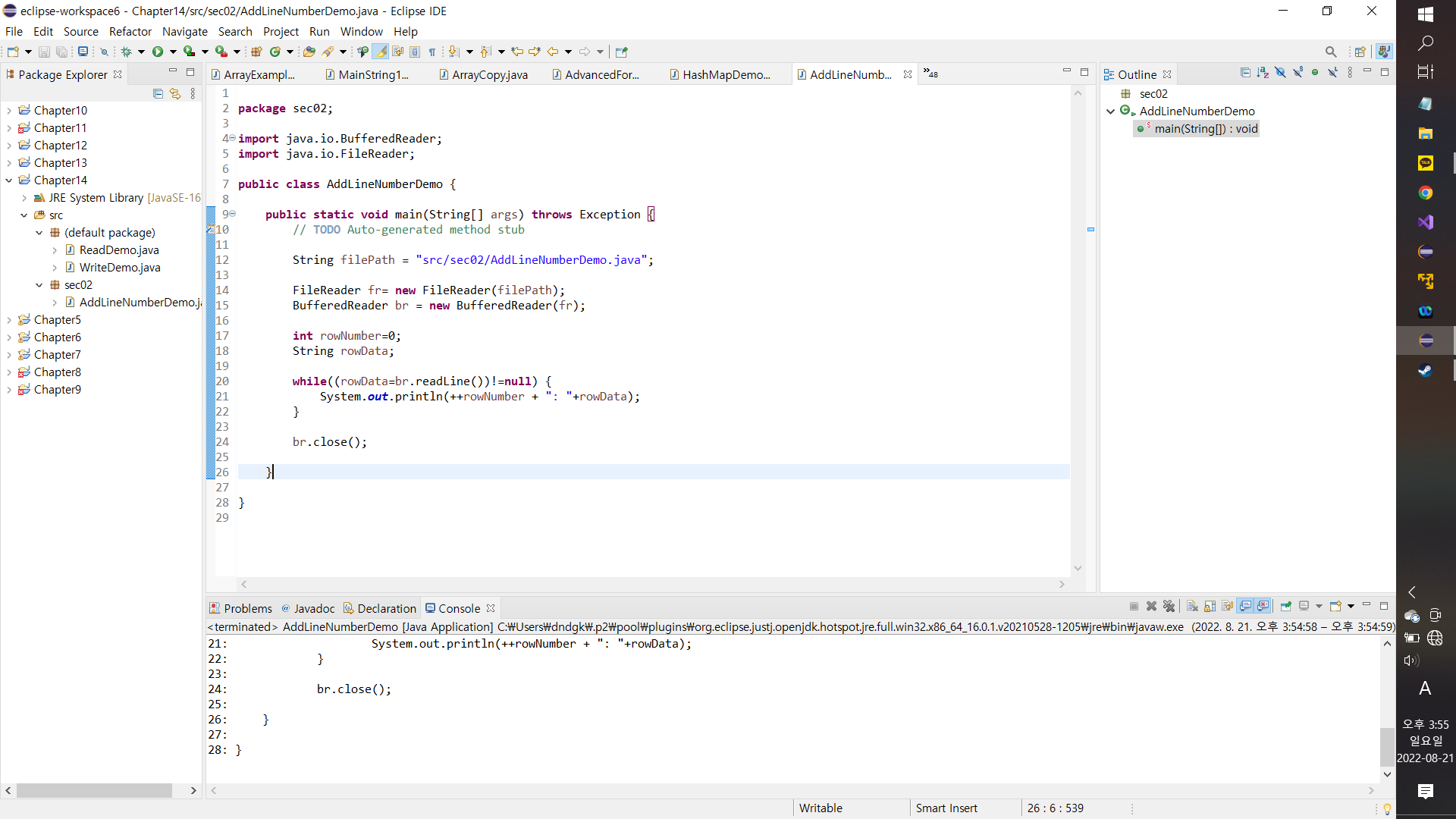Click the Console vertical scrollbar thumb
The height and width of the screenshot is (819, 1456).
1387,747
